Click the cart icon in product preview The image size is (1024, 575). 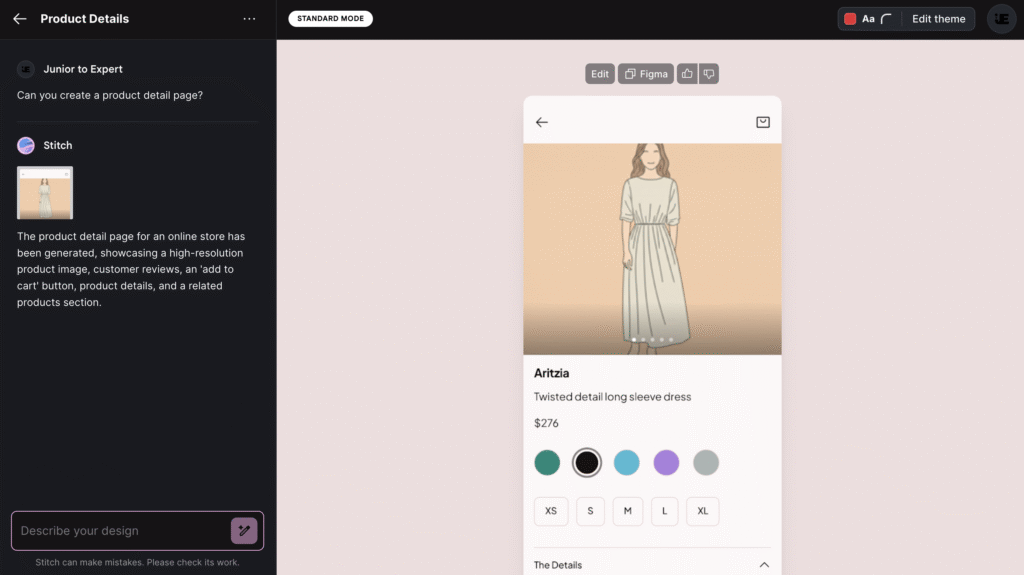point(763,122)
